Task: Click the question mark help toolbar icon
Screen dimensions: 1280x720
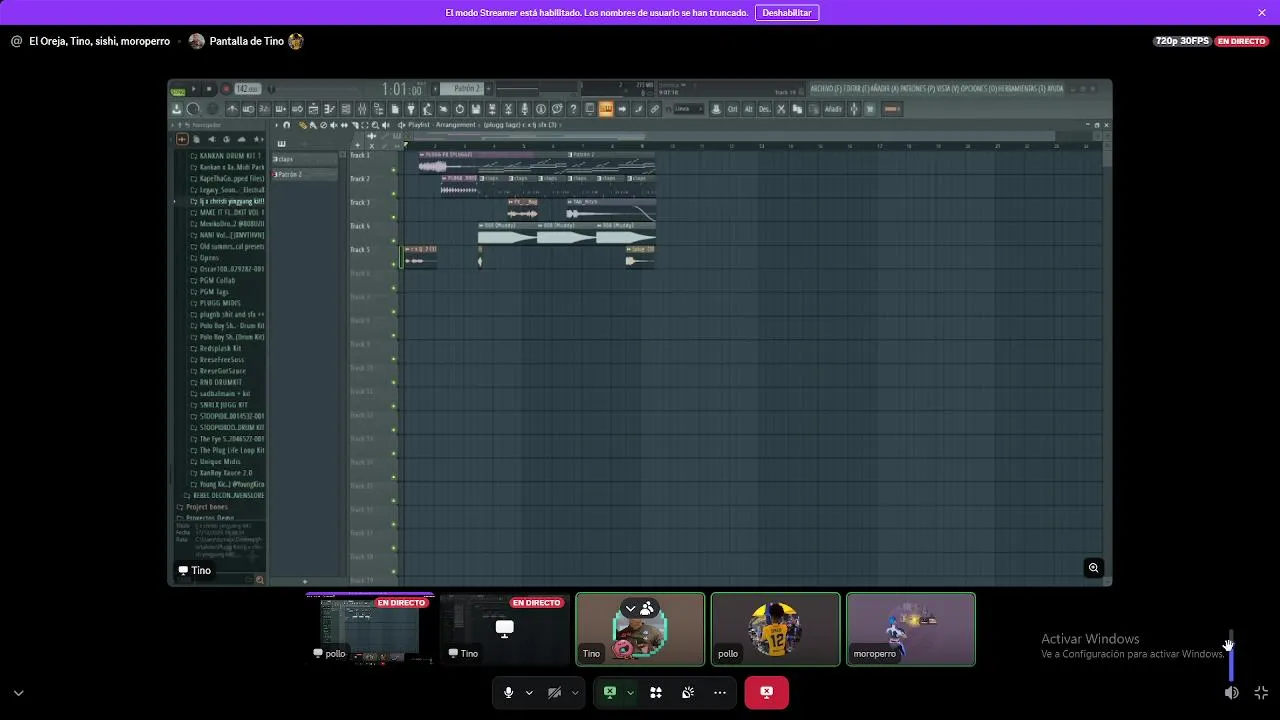Action: point(573,109)
